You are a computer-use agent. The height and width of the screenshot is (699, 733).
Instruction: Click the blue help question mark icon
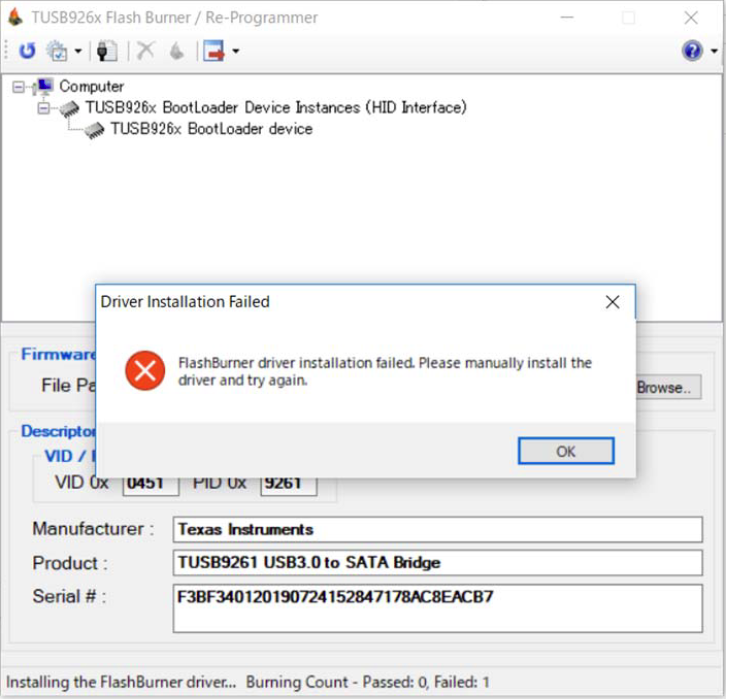click(x=692, y=50)
